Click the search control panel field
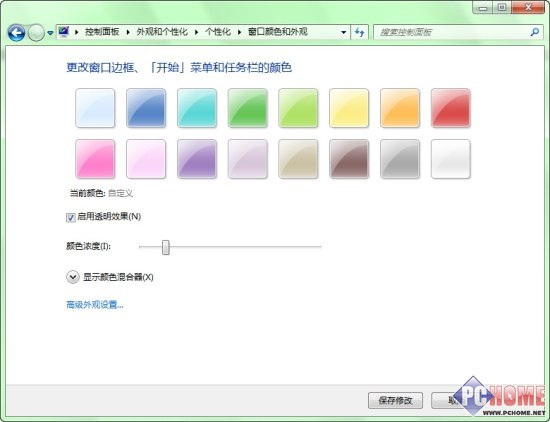Screen dimensions: 550x422 [458, 32]
